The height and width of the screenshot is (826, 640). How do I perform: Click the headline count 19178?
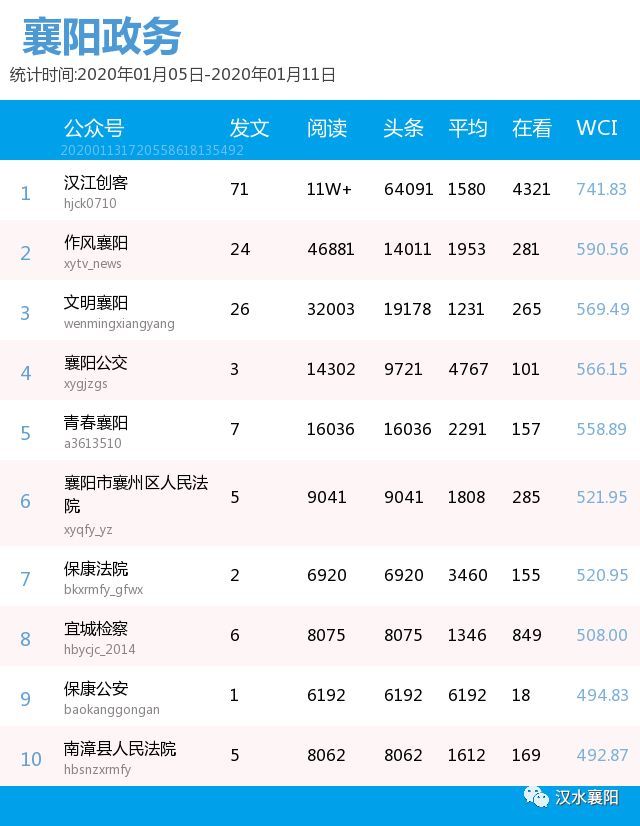[x=407, y=309]
